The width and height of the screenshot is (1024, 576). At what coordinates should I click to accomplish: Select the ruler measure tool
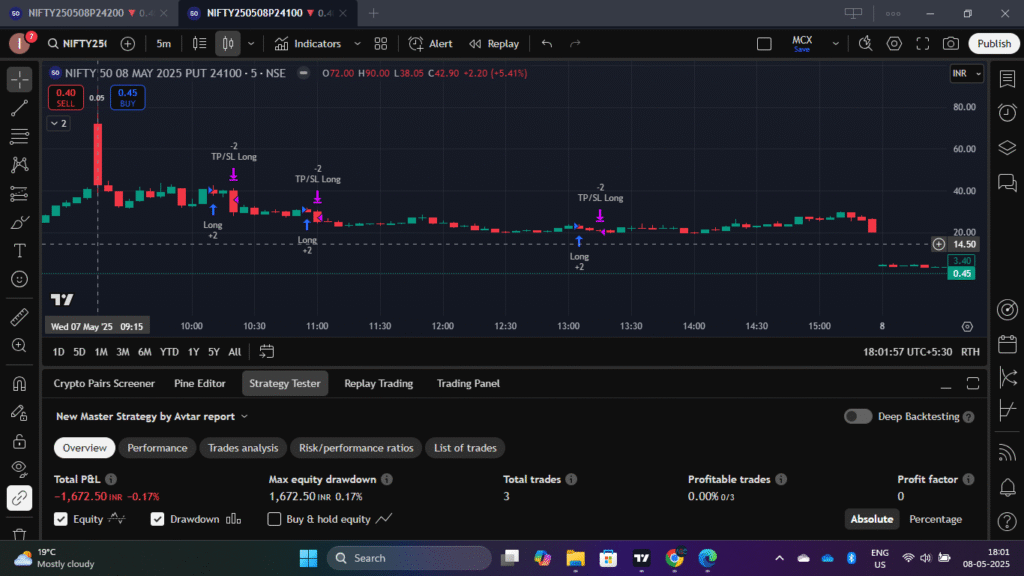(x=20, y=317)
